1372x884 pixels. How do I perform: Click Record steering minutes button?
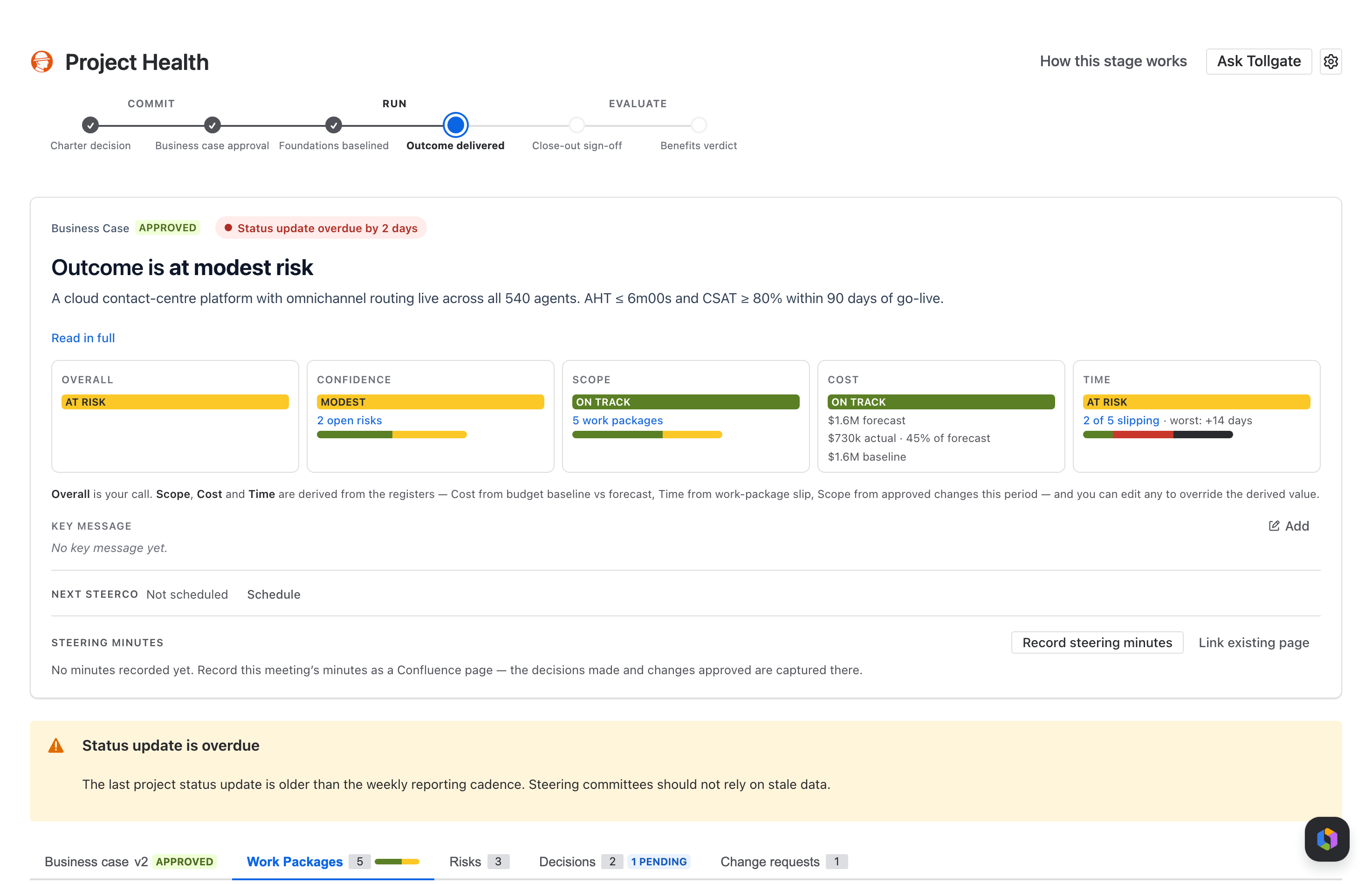pos(1097,642)
